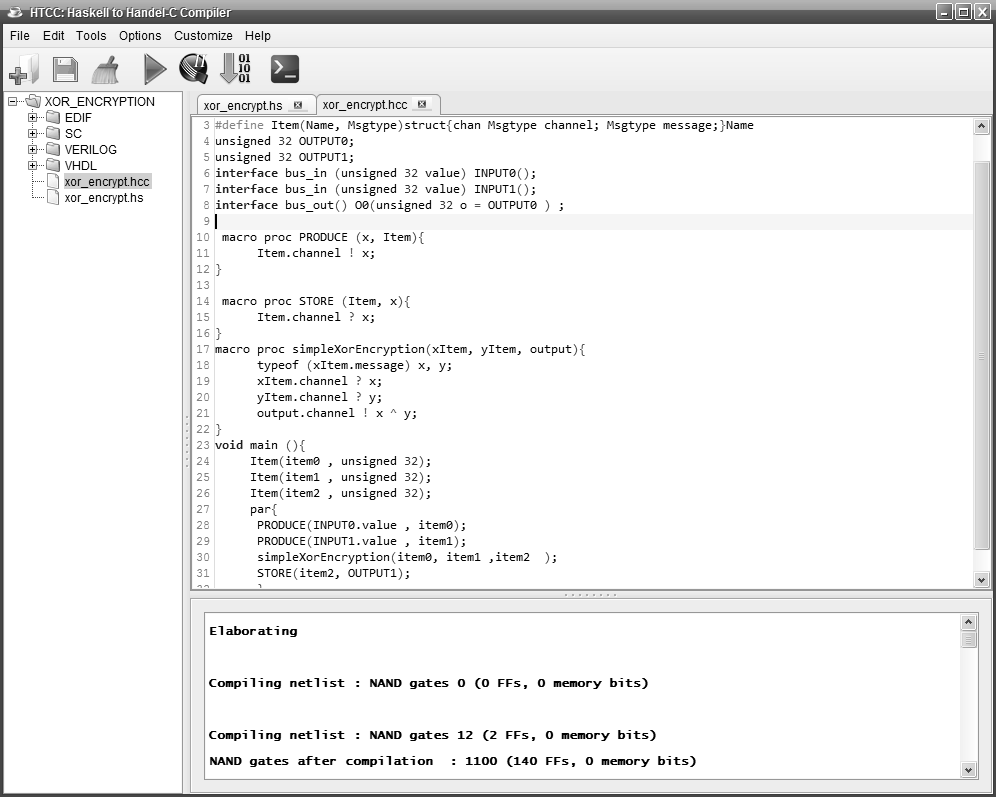
Task: Click the new project icon with plus
Action: [x=23, y=69]
